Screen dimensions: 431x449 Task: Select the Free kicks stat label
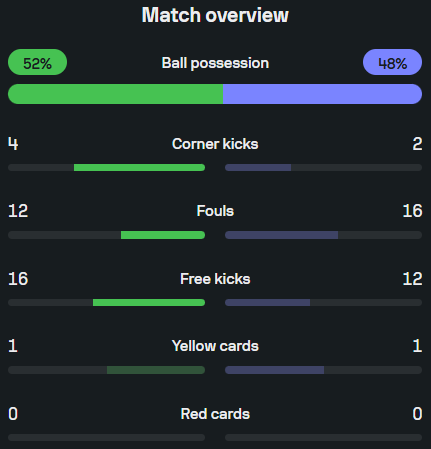click(215, 279)
